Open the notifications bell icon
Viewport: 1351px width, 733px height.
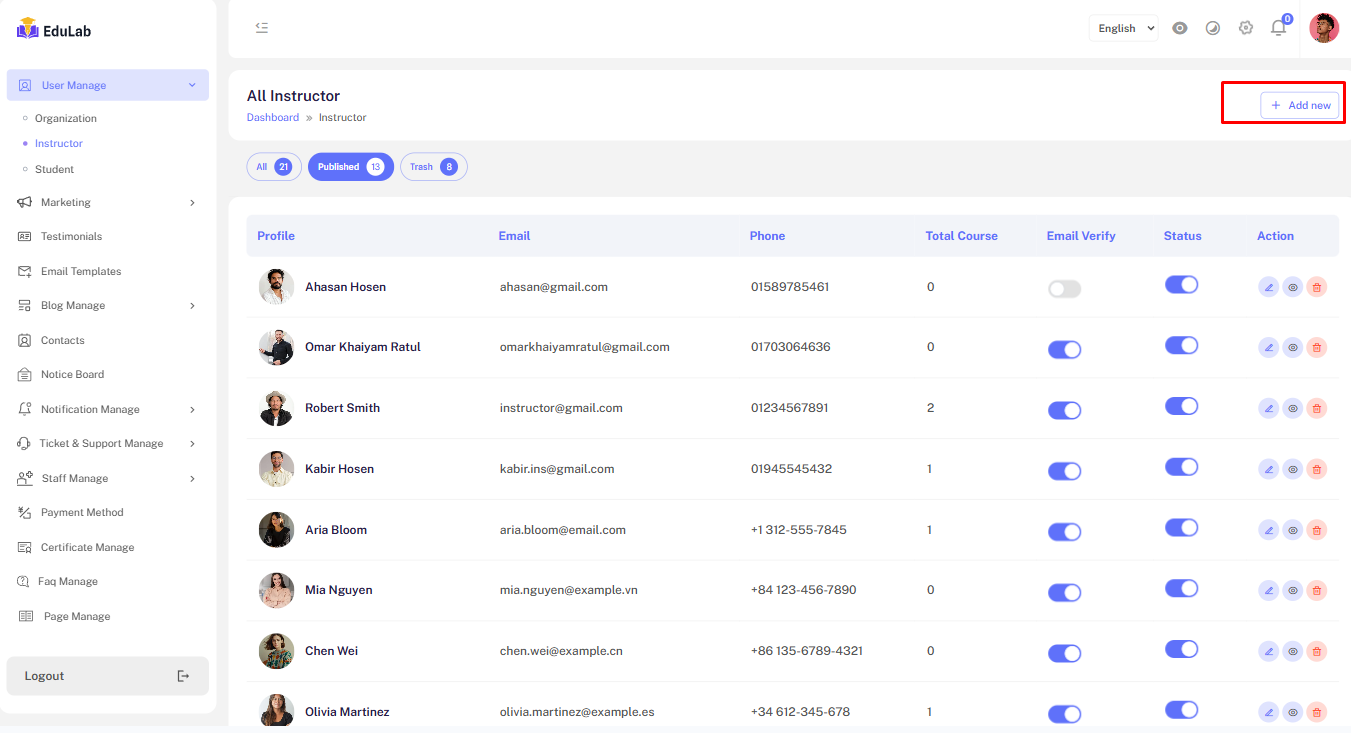[x=1278, y=28]
